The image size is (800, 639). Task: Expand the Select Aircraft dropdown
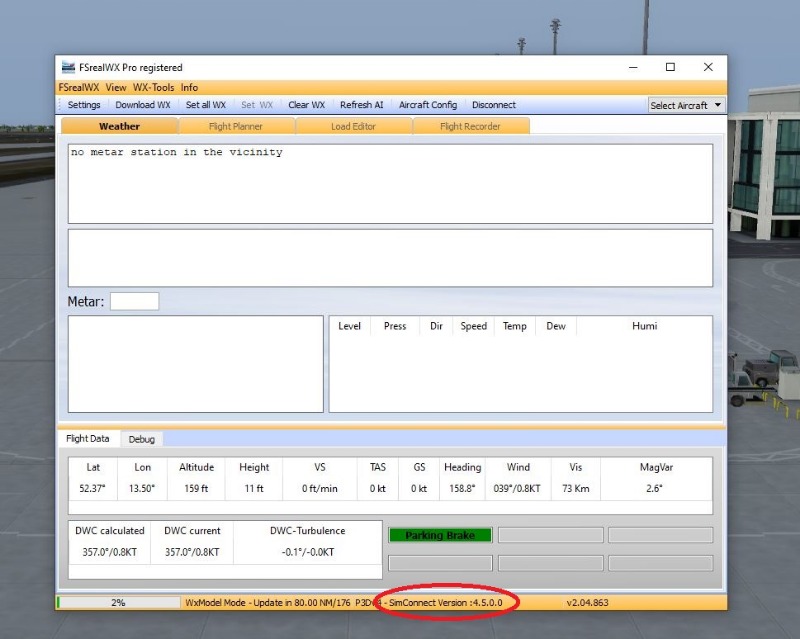pyautogui.click(x=686, y=105)
